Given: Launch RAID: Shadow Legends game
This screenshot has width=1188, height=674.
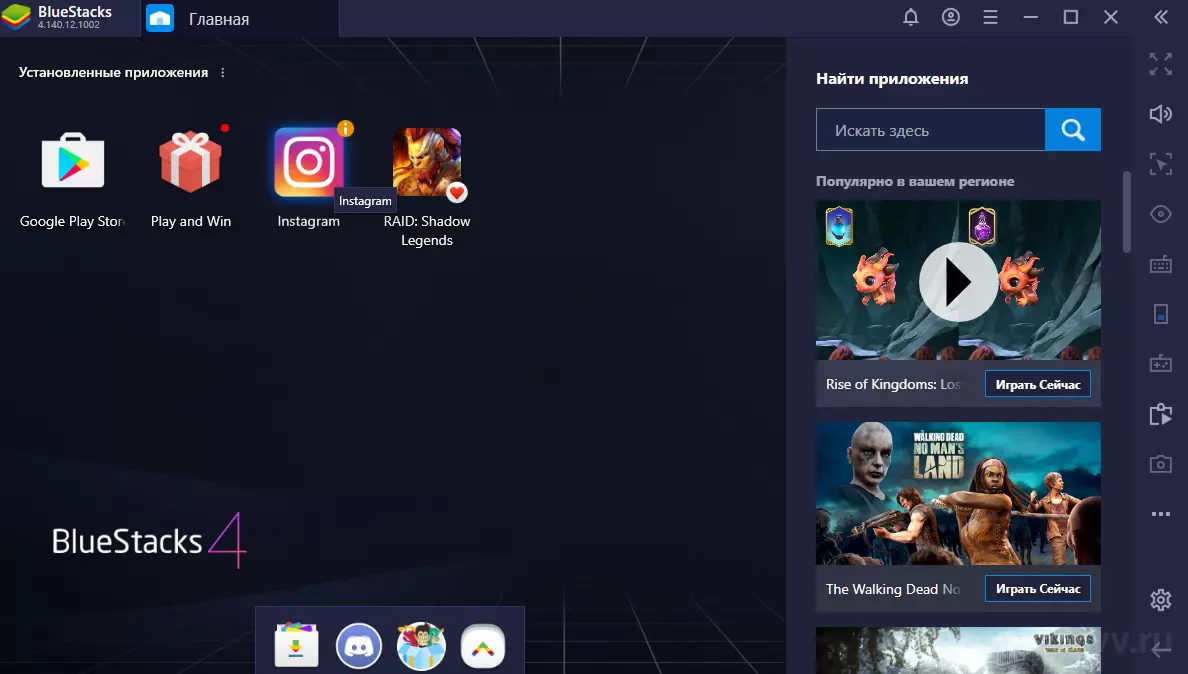Looking at the screenshot, I should pyautogui.click(x=427, y=161).
